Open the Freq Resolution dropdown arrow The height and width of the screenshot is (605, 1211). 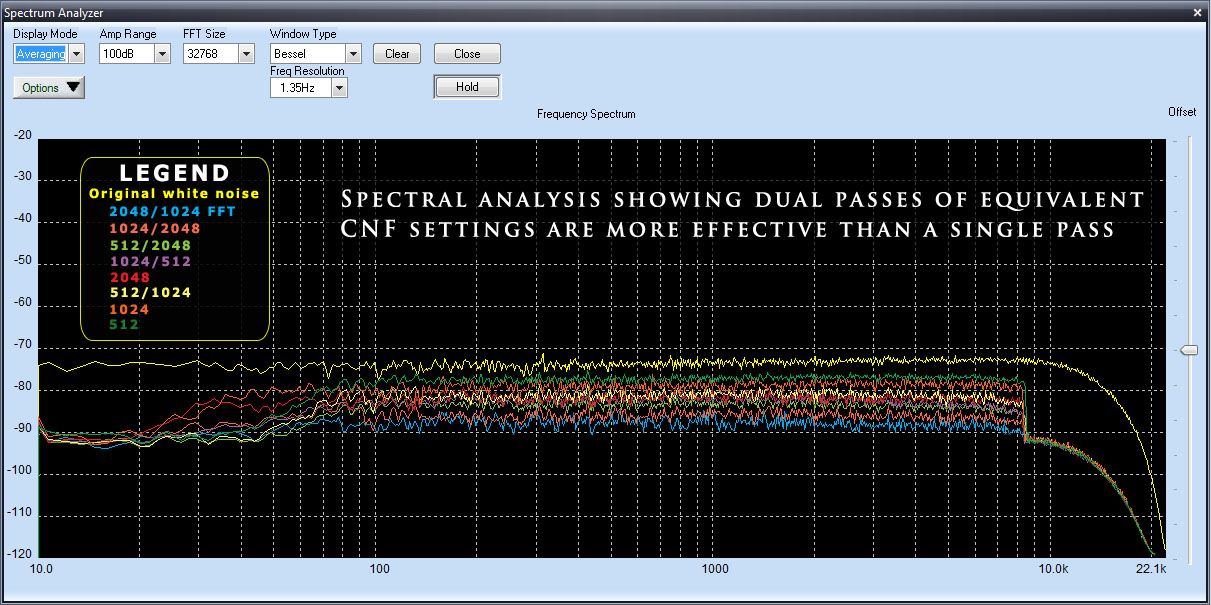click(x=340, y=88)
